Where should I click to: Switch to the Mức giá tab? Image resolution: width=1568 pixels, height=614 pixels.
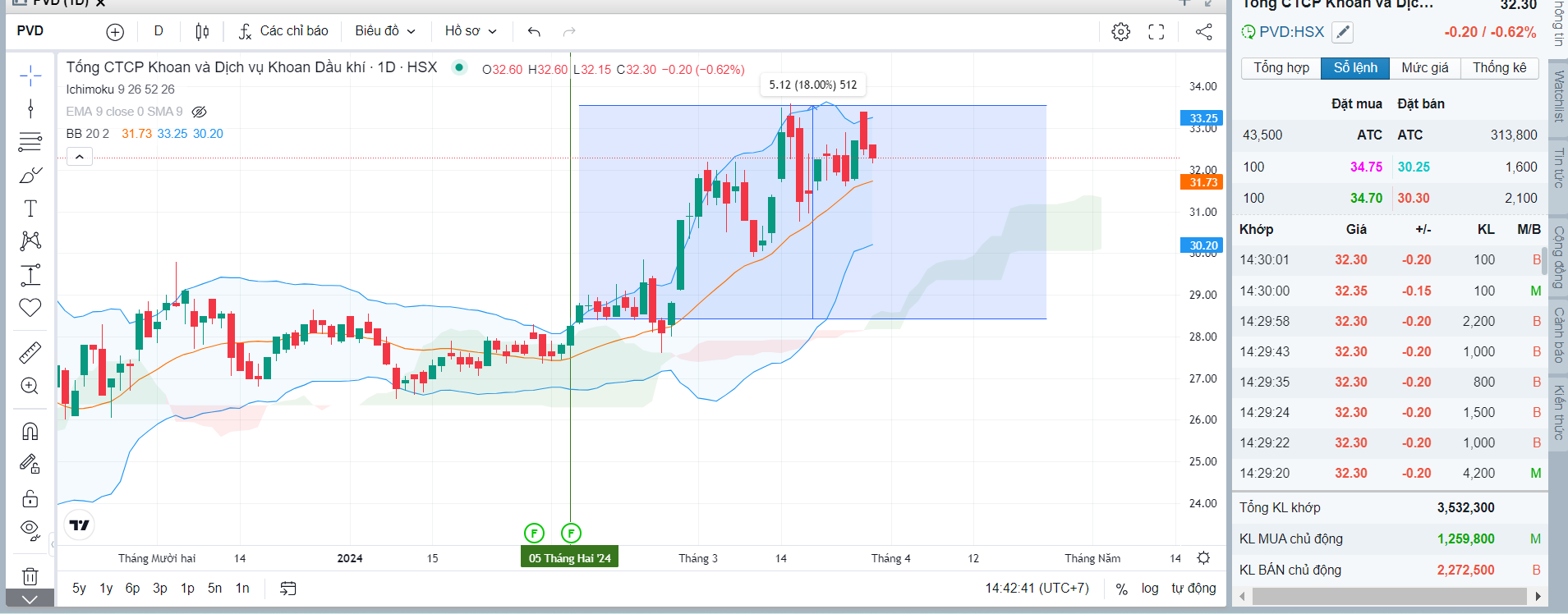tap(1425, 68)
